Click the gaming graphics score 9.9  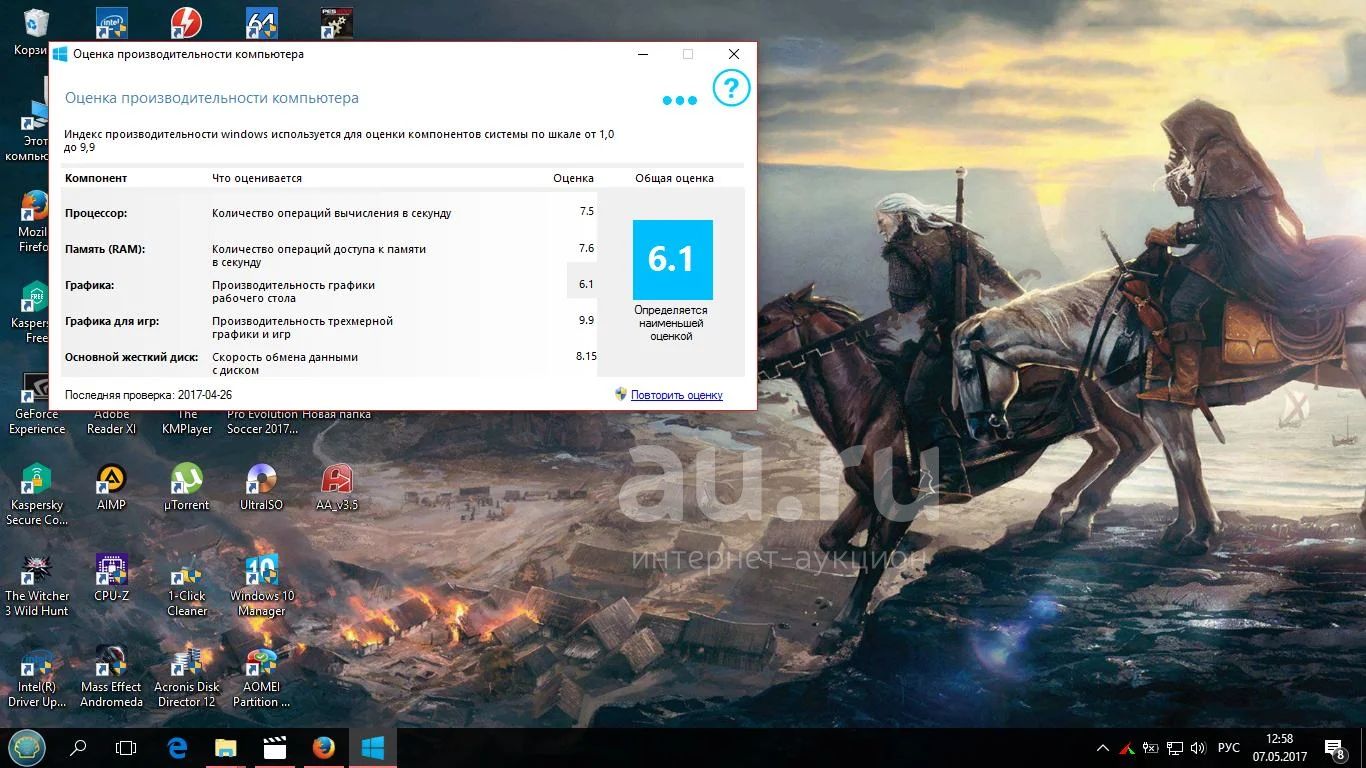pos(586,320)
